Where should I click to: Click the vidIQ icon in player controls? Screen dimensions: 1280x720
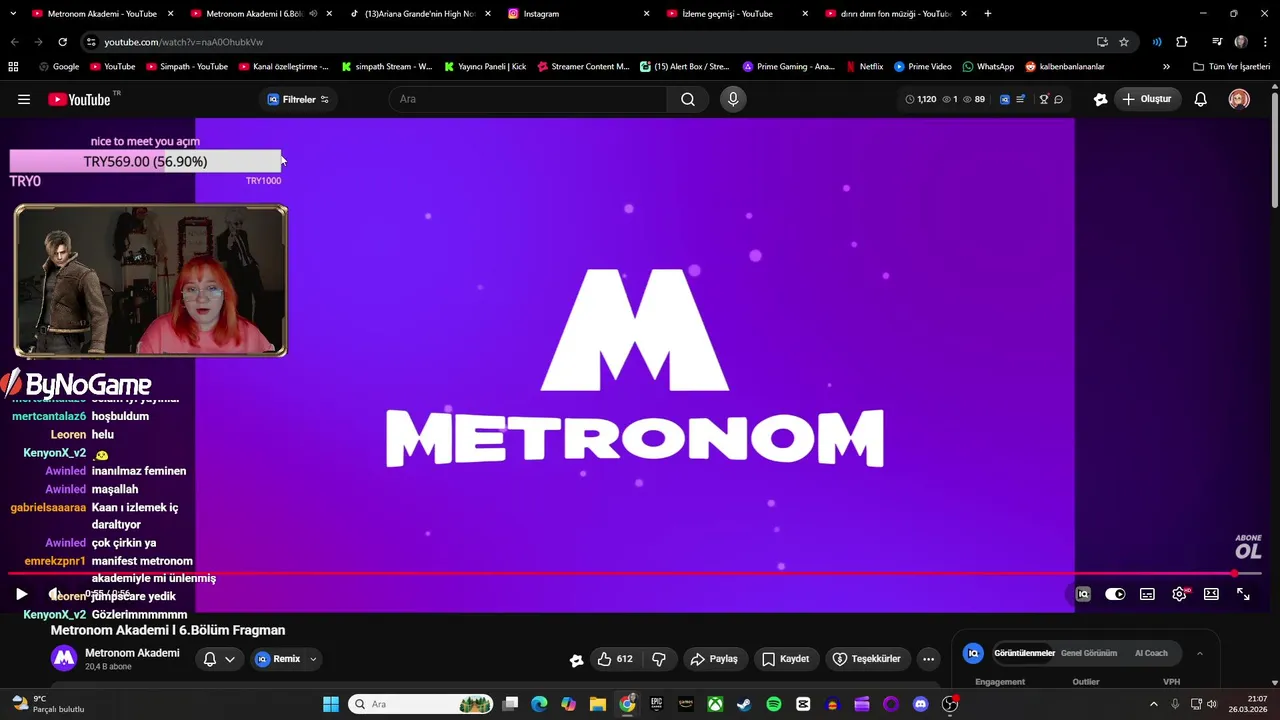1083,594
